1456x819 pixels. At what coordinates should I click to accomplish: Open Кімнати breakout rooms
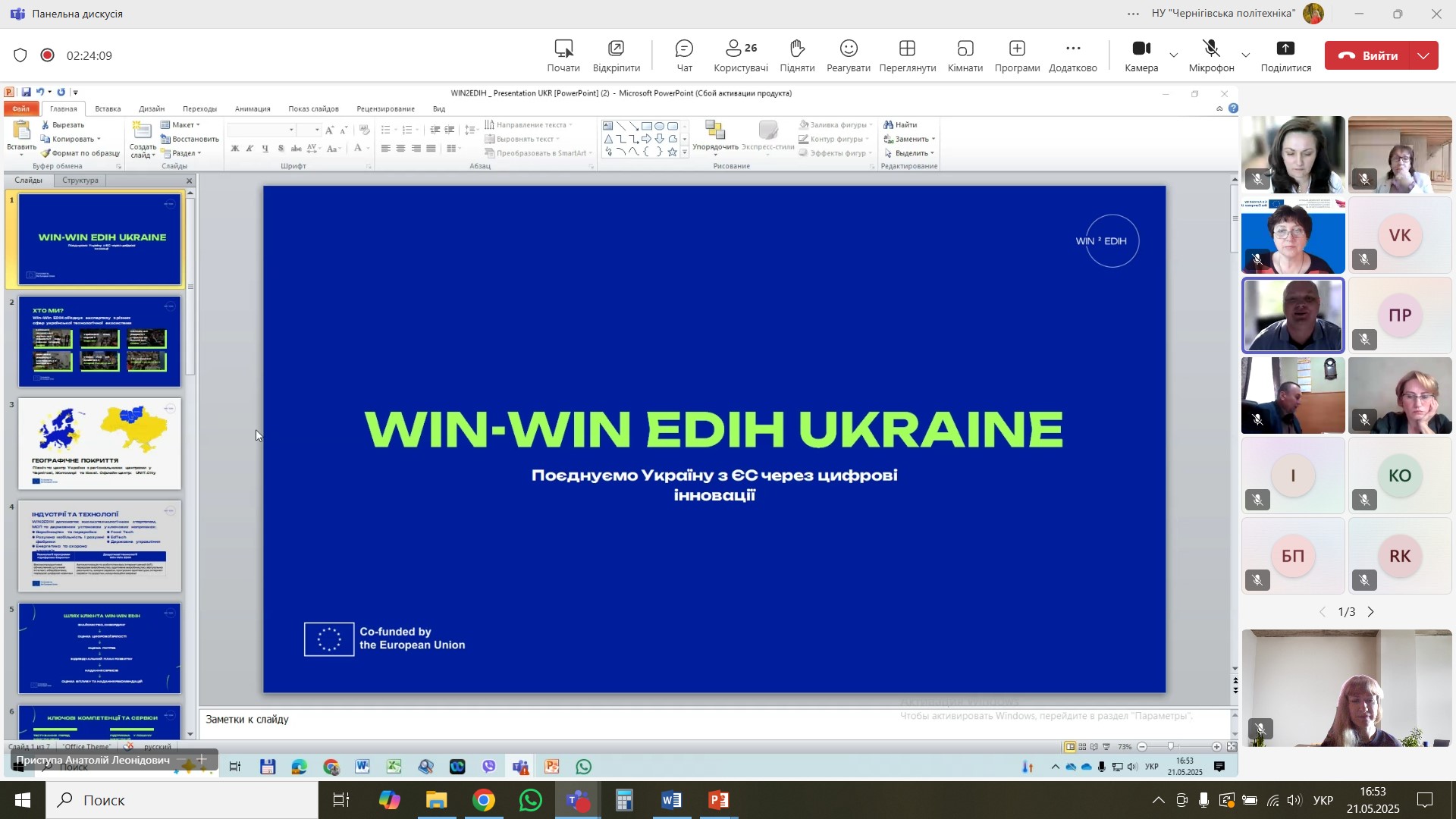coord(965,56)
